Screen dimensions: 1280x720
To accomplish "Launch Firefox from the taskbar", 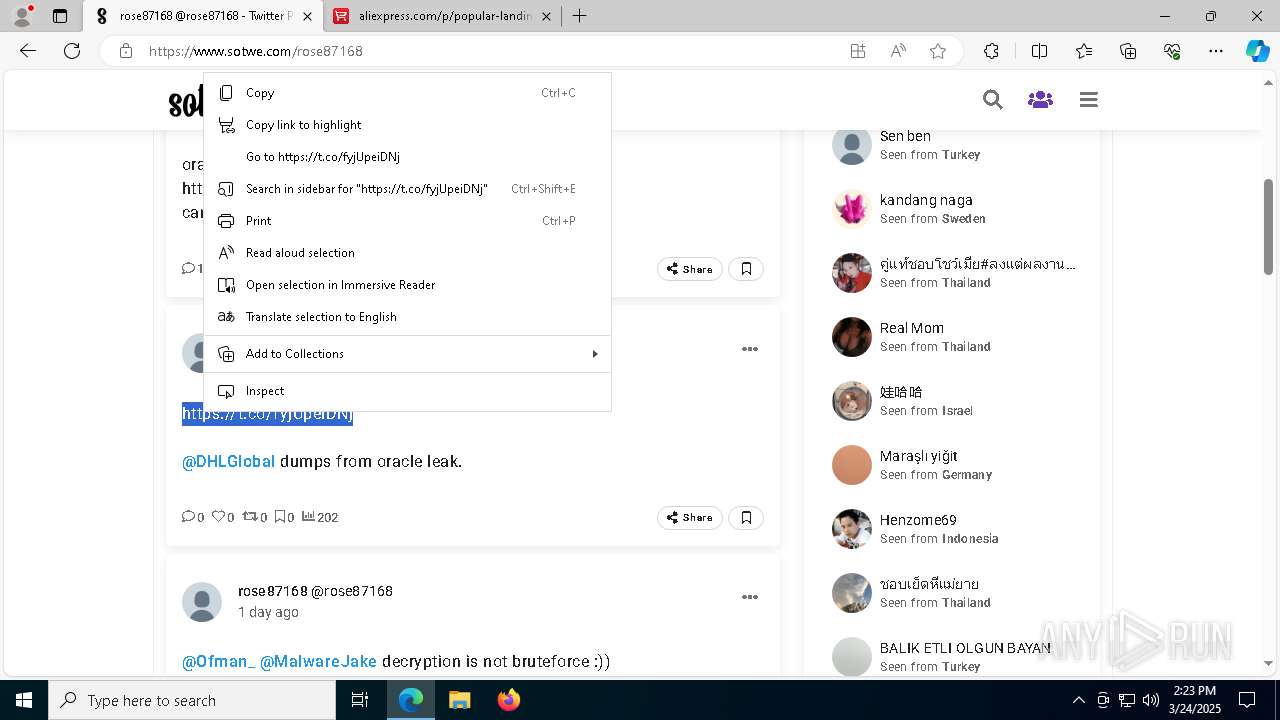I will [509, 700].
